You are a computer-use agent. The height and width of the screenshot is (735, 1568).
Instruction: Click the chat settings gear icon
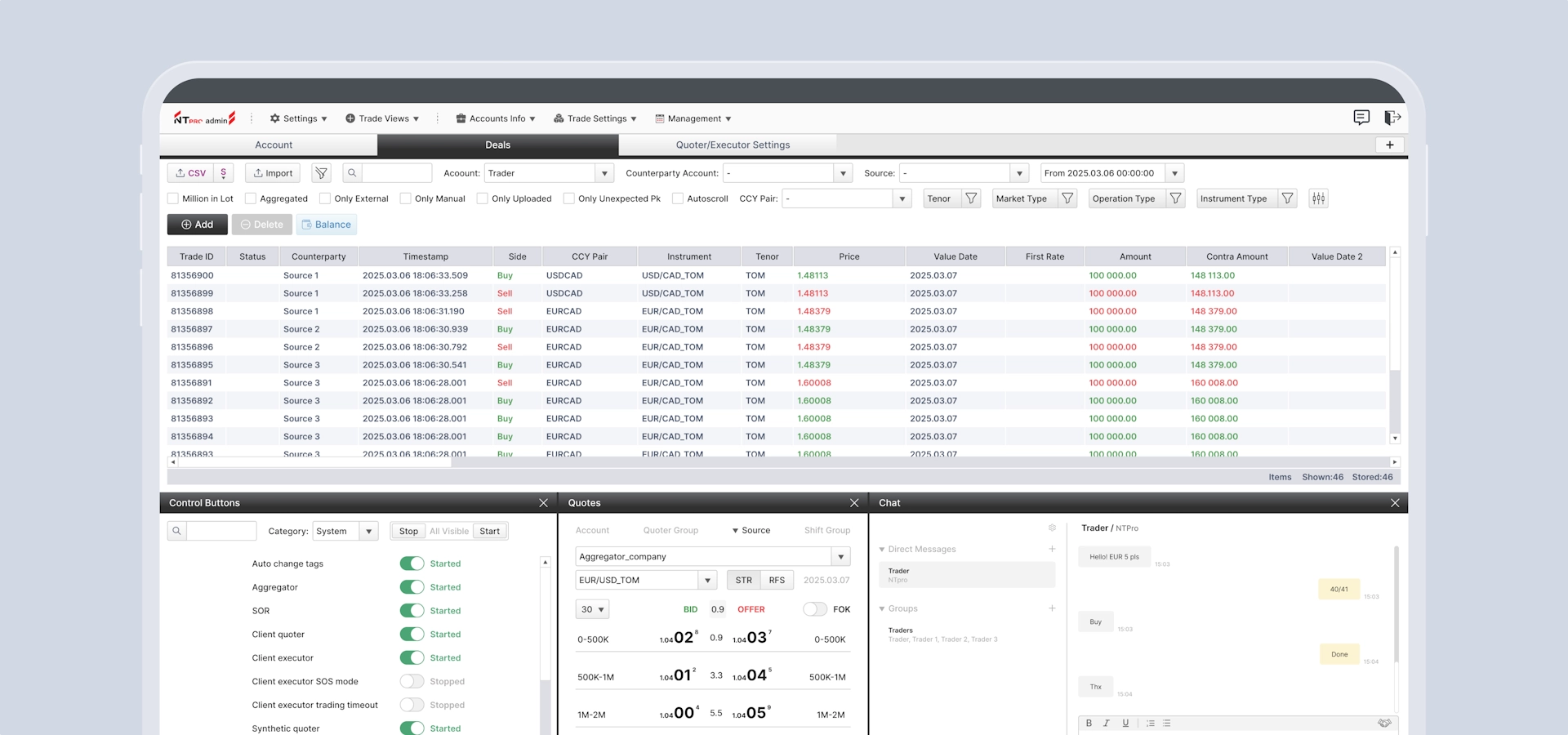pyautogui.click(x=1052, y=528)
